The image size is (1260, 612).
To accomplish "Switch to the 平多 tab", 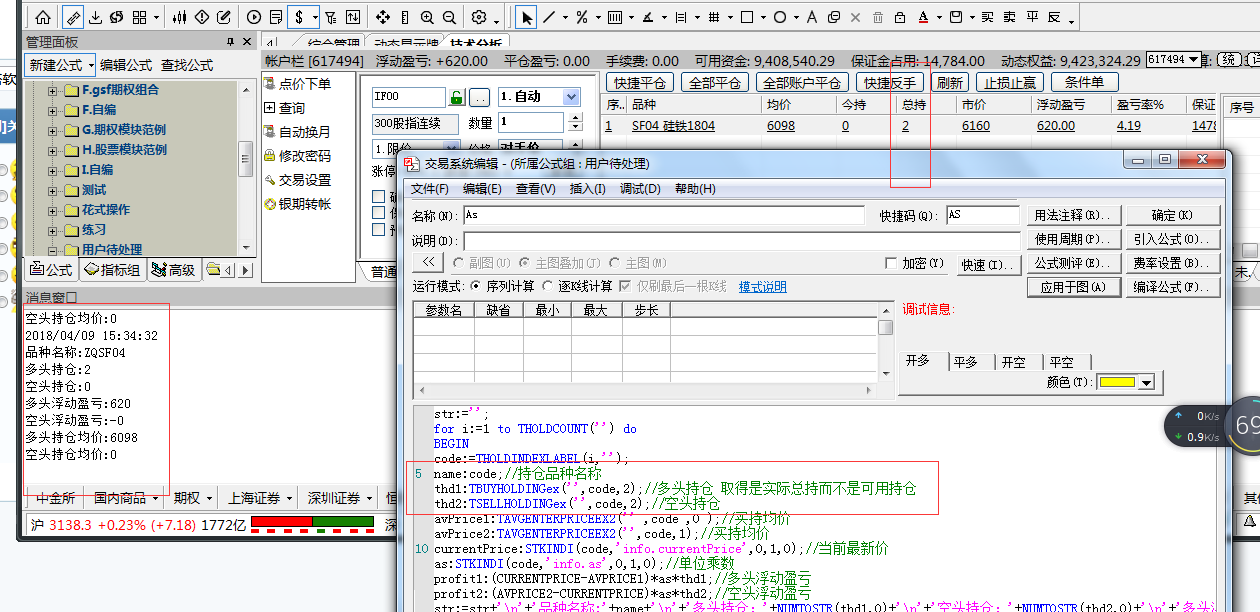I will pos(965,362).
